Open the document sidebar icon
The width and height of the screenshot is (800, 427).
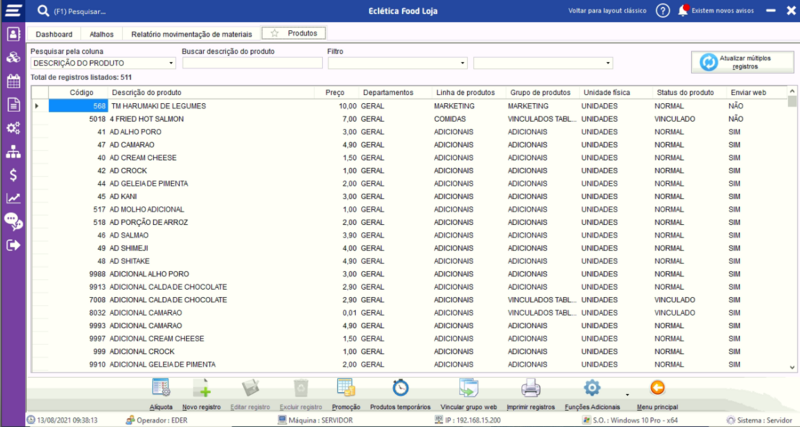point(13,105)
